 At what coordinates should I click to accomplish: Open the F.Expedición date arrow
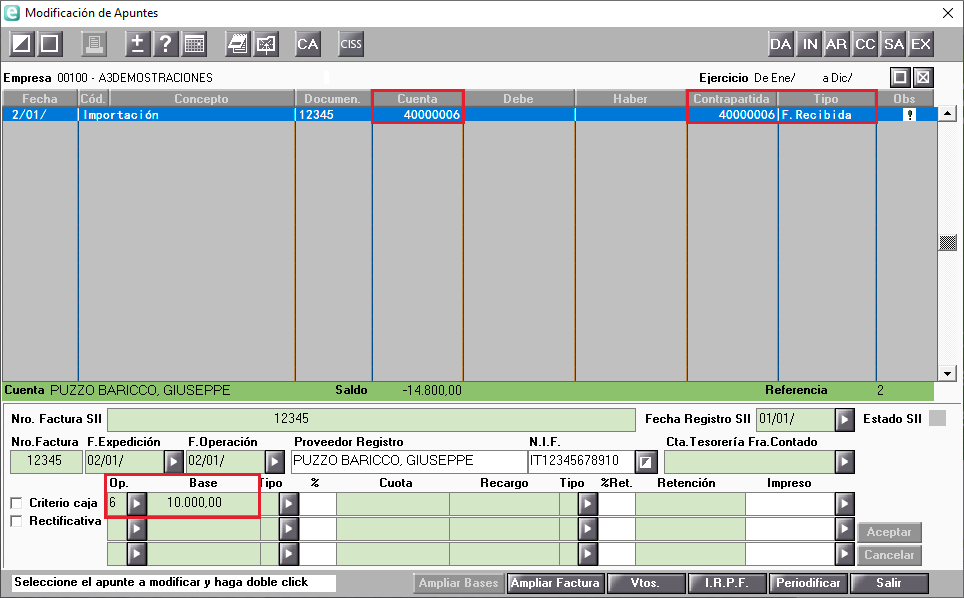tap(173, 462)
